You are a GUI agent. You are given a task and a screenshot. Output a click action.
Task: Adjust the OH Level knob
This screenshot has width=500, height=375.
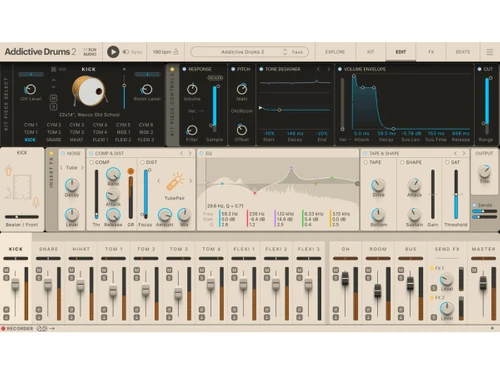pyautogui.click(x=31, y=89)
